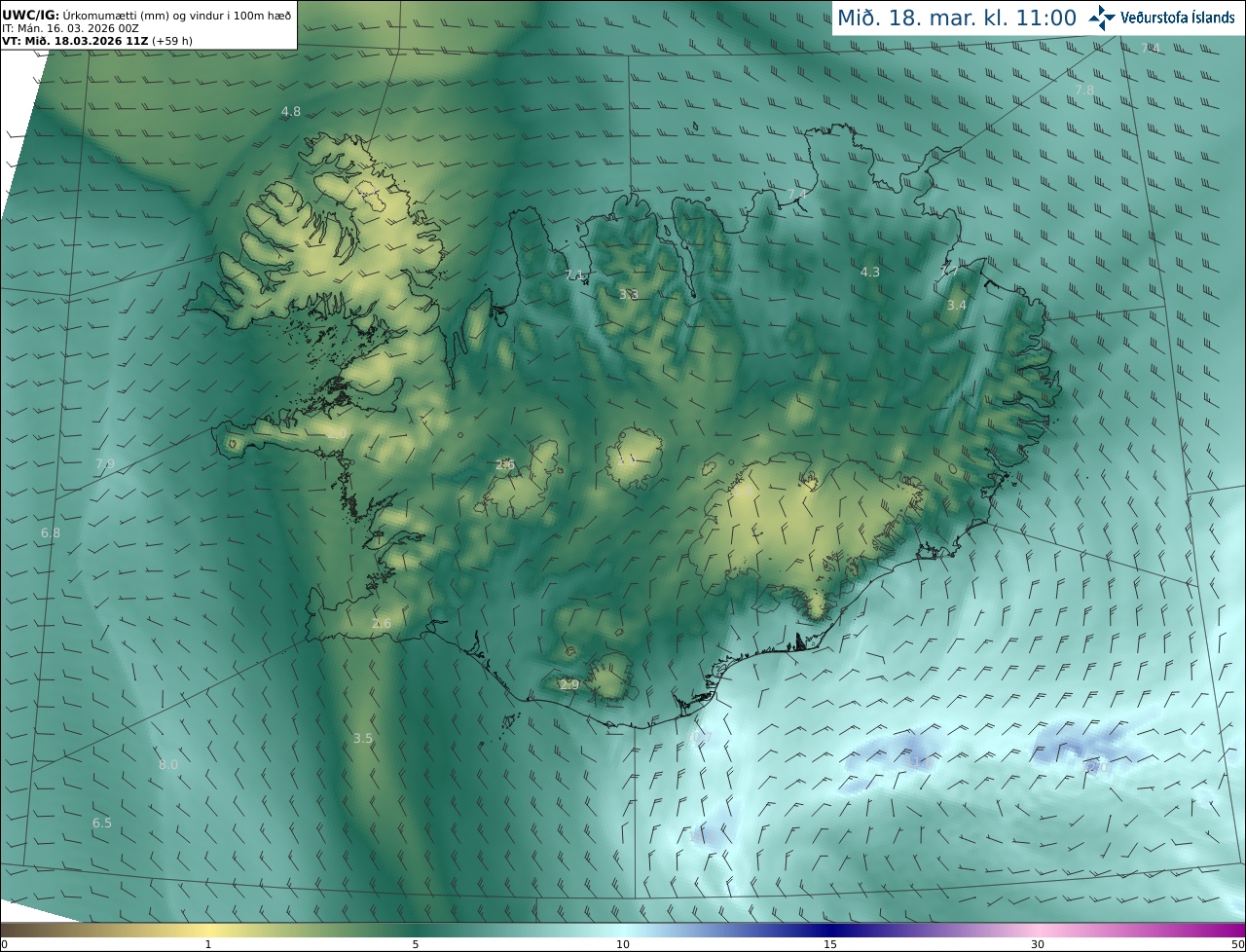Click the map value "6.5"
Viewport: 1246px width, 952px height.
(102, 824)
